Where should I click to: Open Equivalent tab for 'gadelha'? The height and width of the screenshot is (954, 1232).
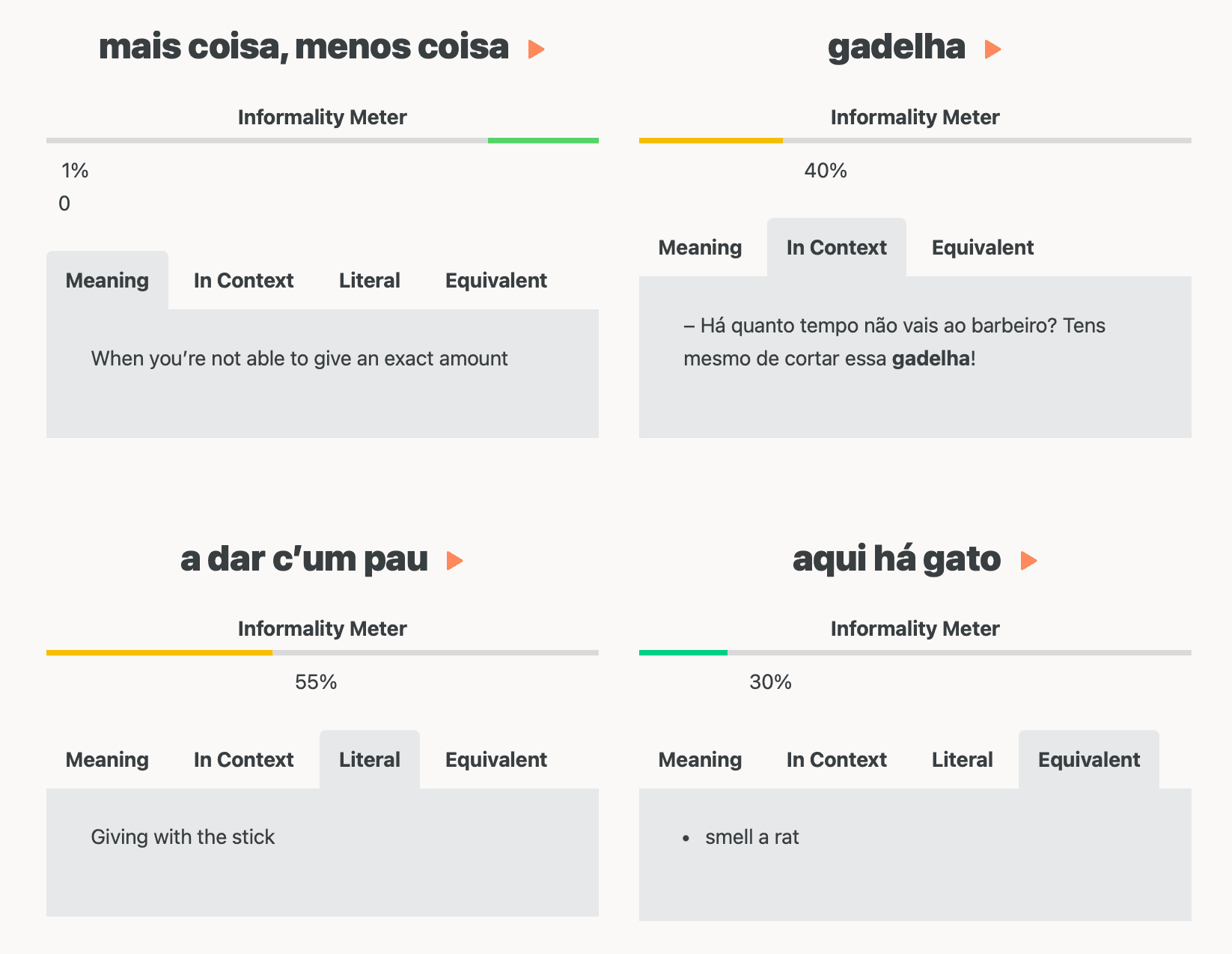click(982, 248)
